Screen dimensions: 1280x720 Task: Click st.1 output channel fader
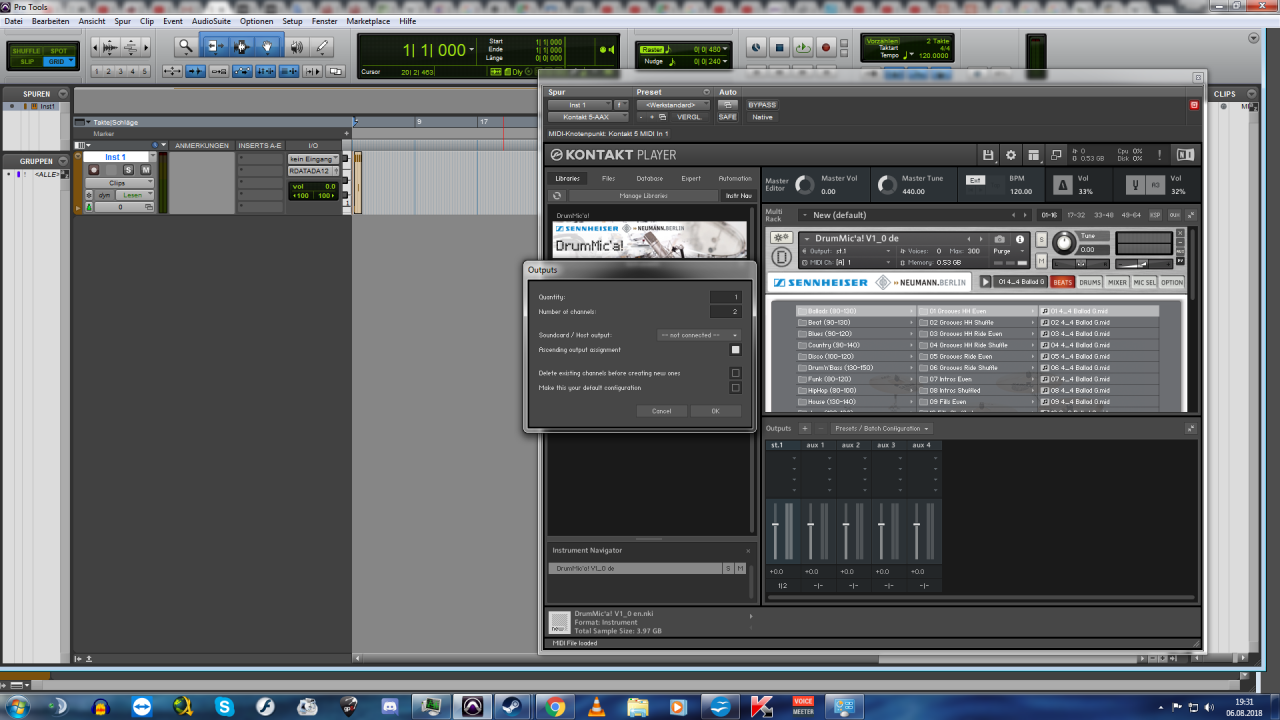775,524
